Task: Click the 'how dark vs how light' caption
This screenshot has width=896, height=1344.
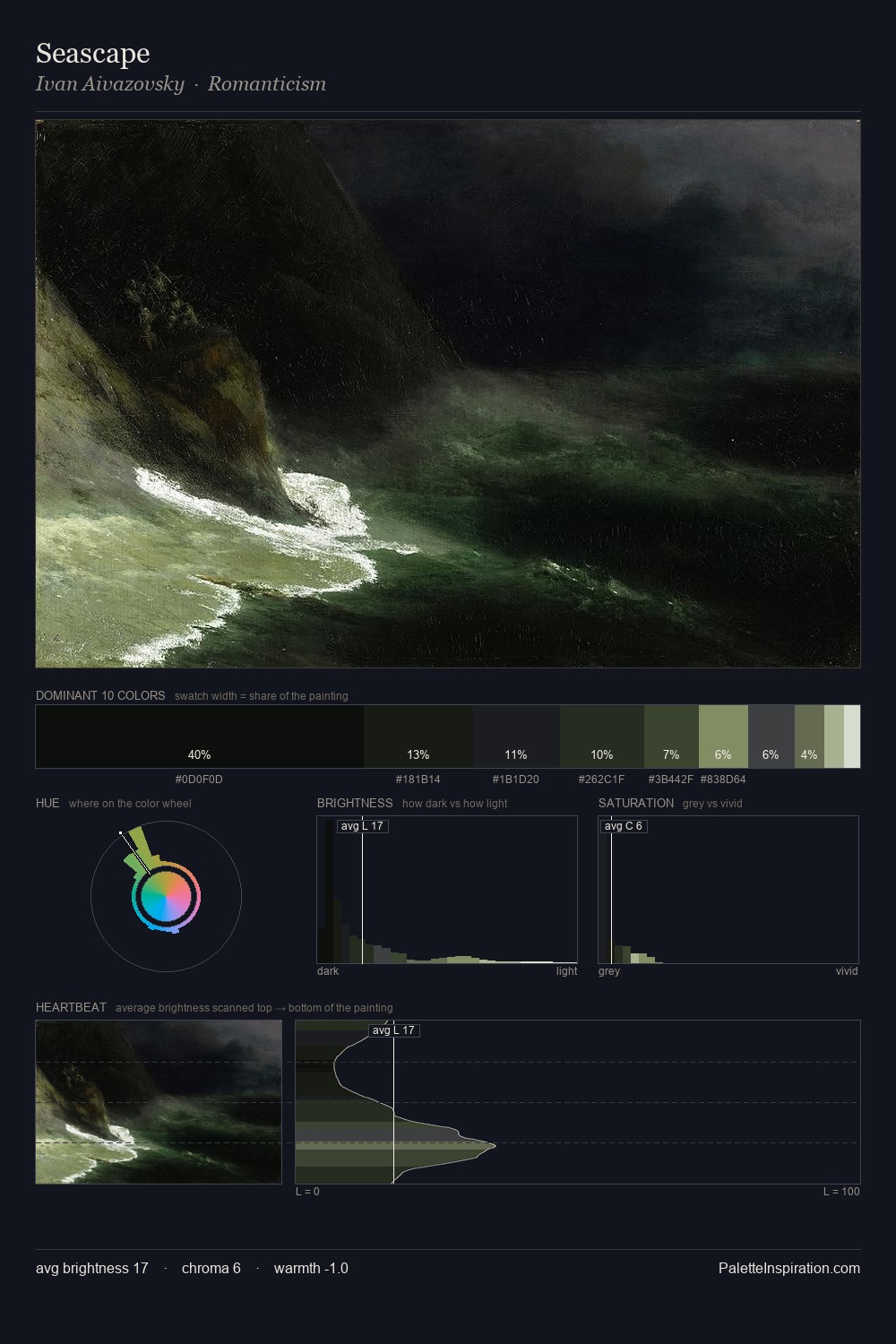Action: [x=454, y=804]
